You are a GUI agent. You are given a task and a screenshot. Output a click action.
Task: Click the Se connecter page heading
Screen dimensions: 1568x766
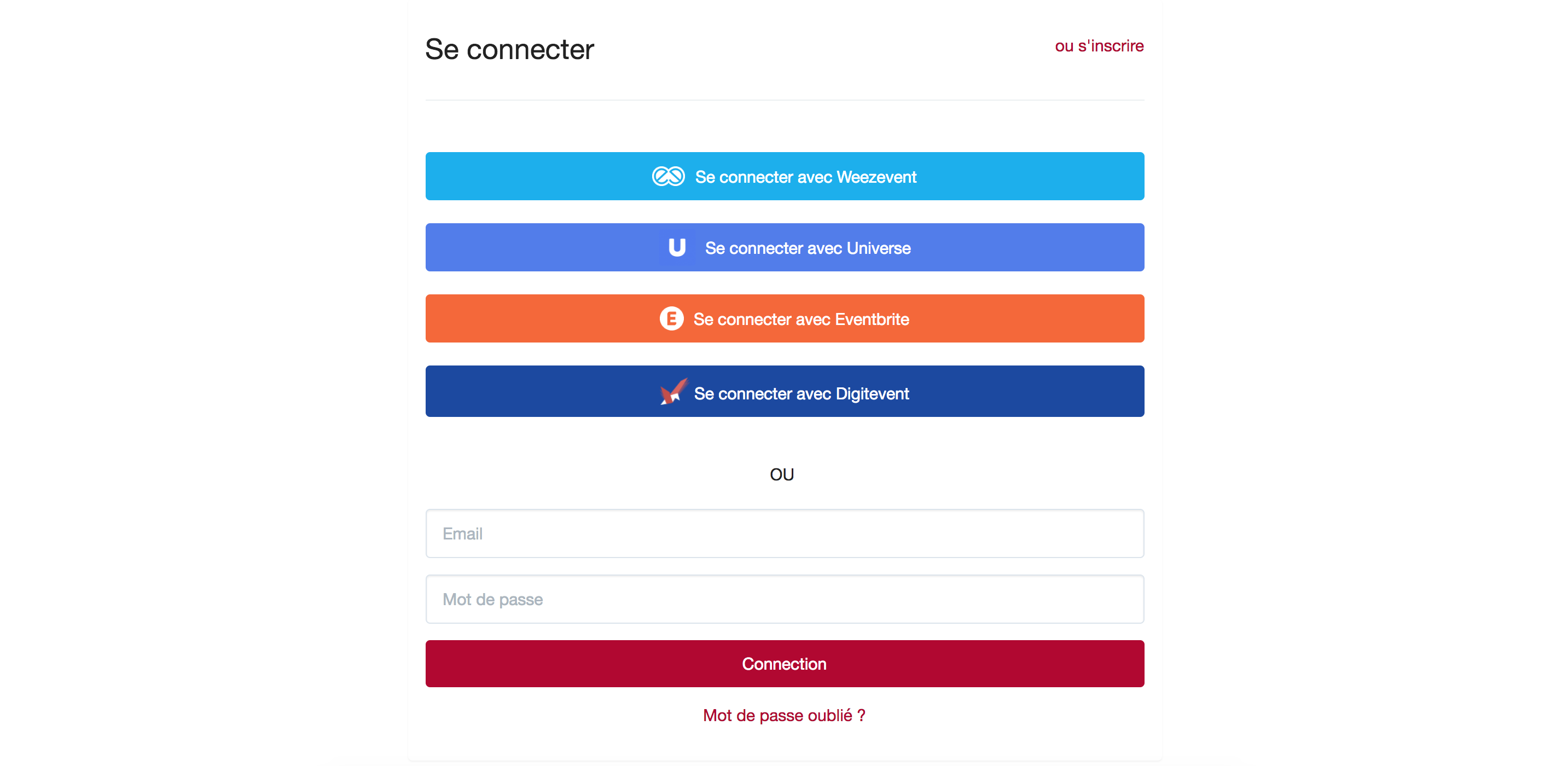point(509,49)
